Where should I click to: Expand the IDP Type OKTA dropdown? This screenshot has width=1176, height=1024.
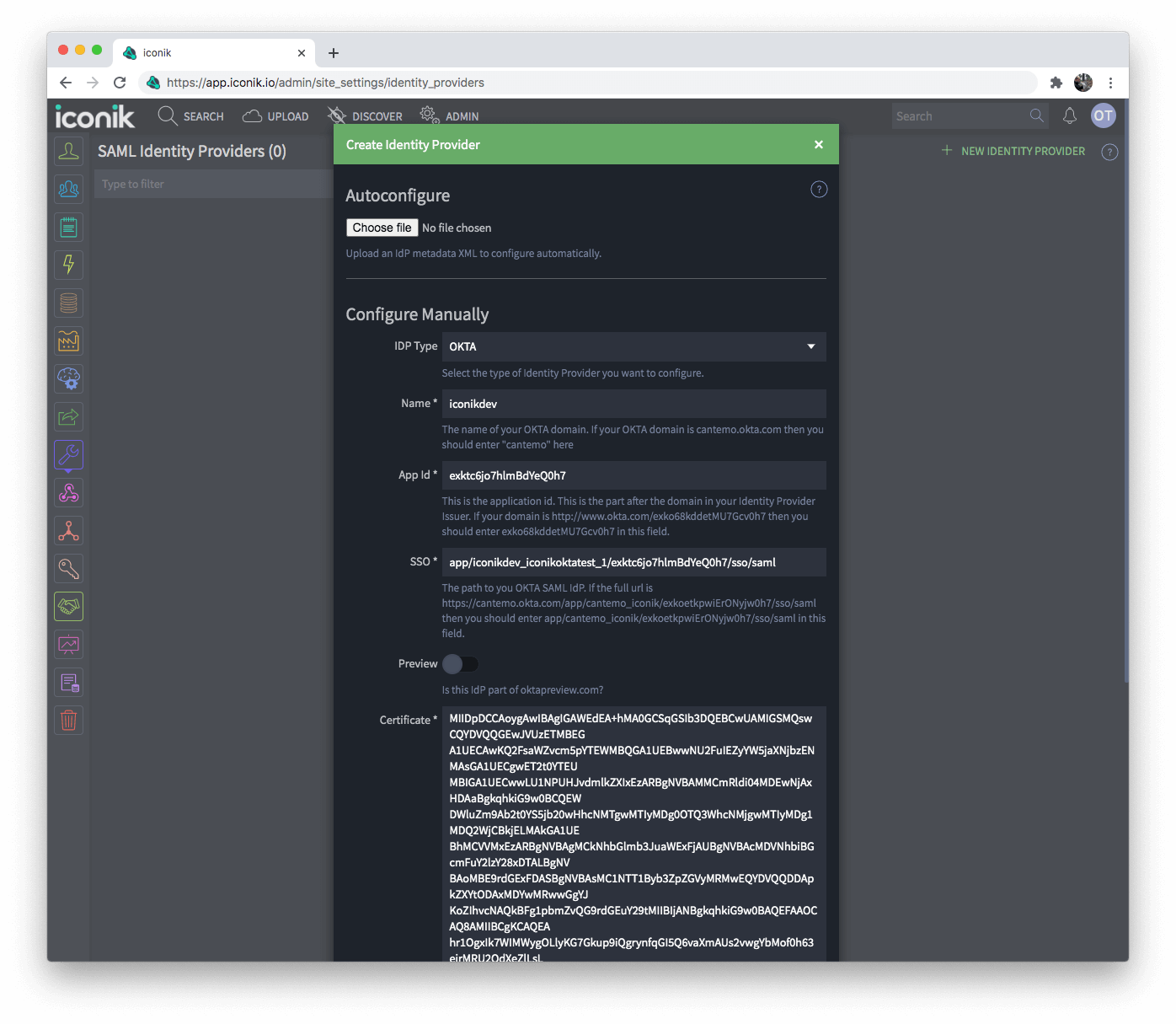633,346
